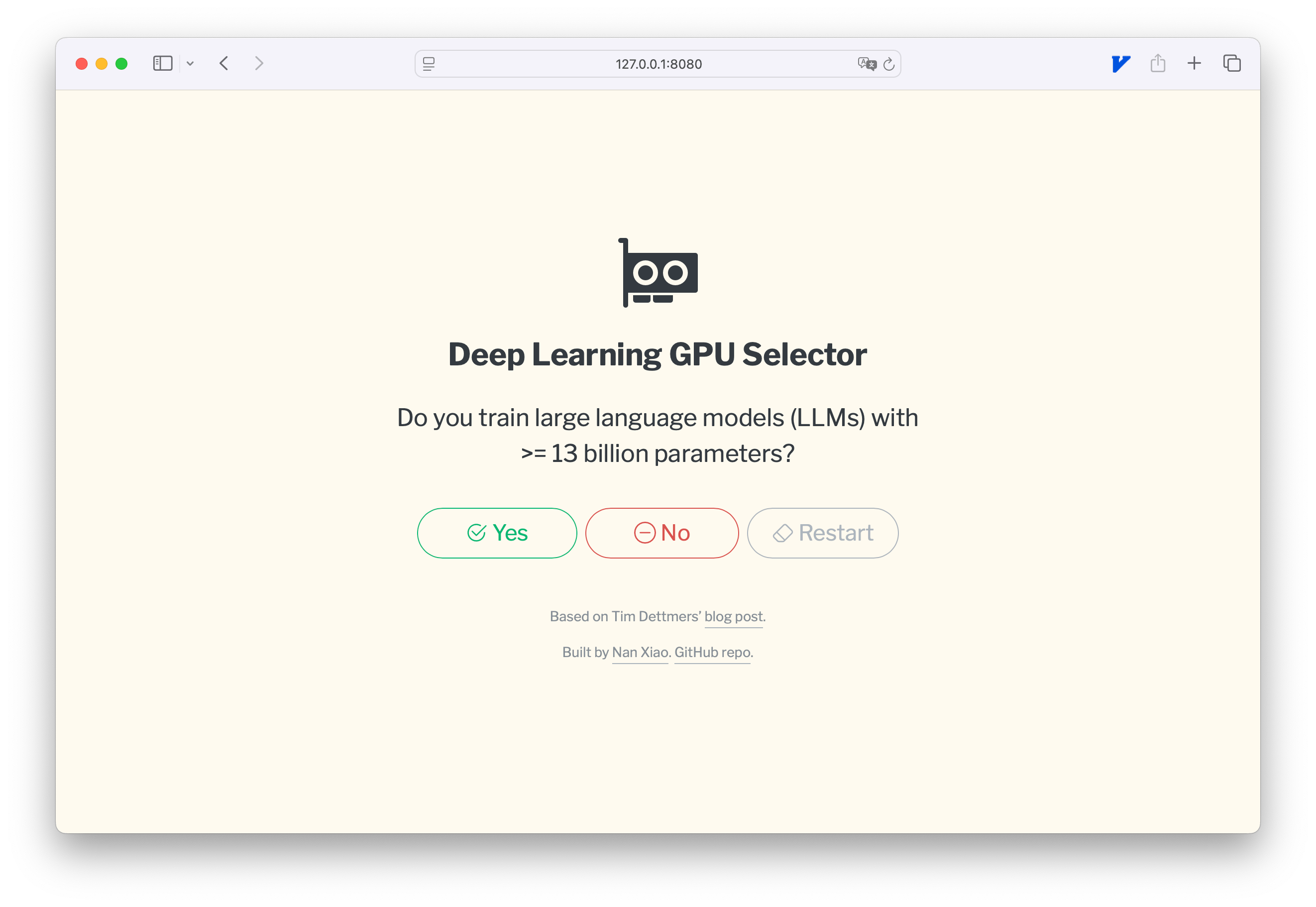Open the GitHub repo link

point(713,653)
